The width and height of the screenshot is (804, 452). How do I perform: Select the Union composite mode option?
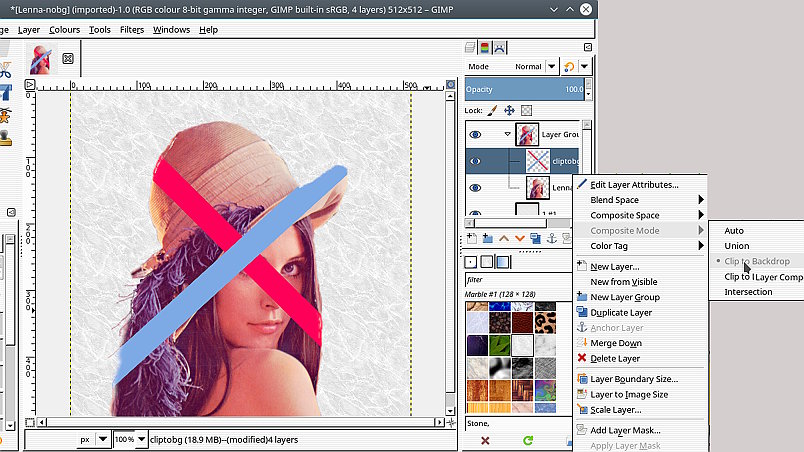pyautogui.click(x=736, y=246)
